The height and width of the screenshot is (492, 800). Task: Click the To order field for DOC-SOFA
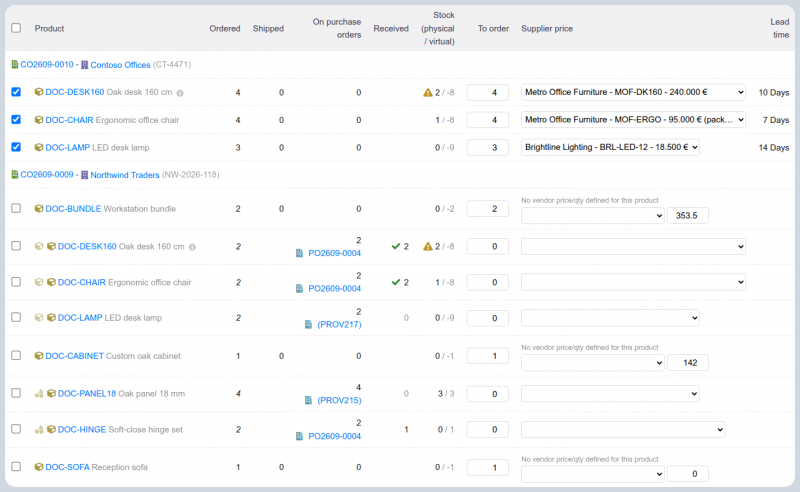[488, 468]
